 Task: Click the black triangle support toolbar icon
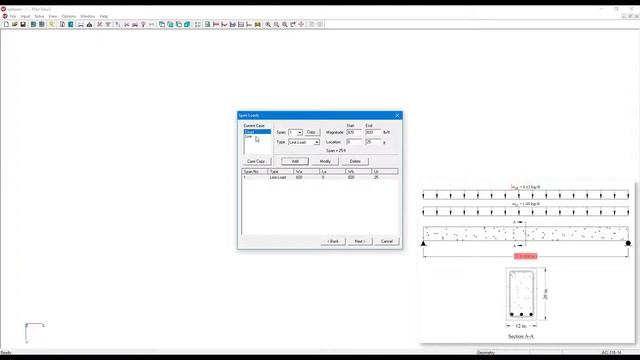[x=89, y=24]
